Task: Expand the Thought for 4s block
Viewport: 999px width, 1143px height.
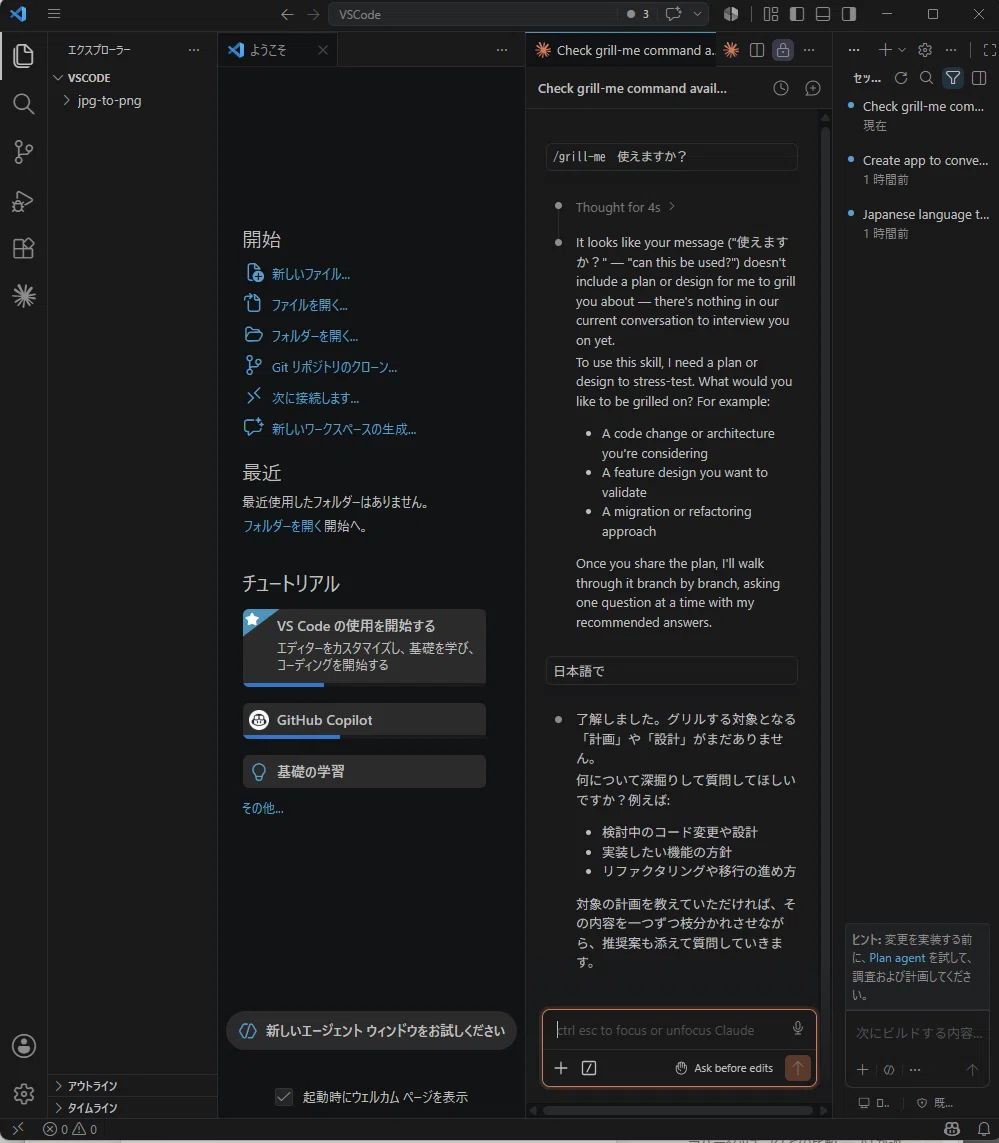Action: coord(625,207)
